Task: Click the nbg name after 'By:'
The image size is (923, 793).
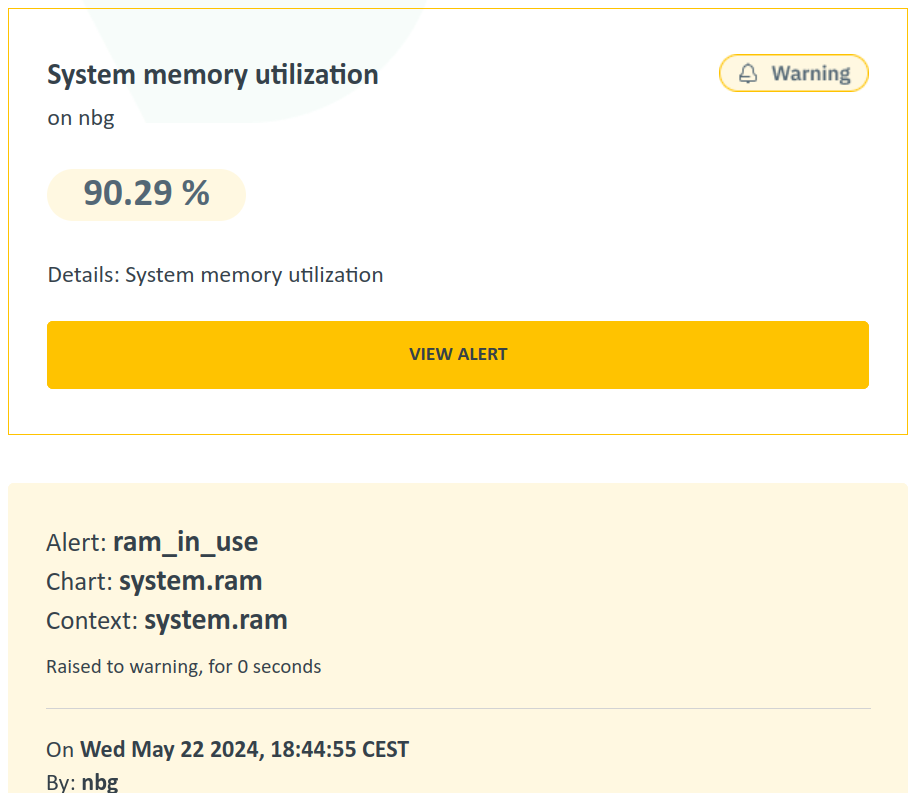Action: click(99, 782)
